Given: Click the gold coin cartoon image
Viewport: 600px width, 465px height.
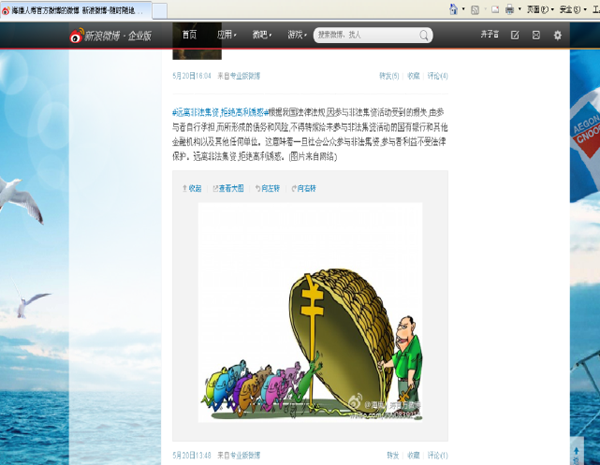Looking at the screenshot, I should (310, 312).
